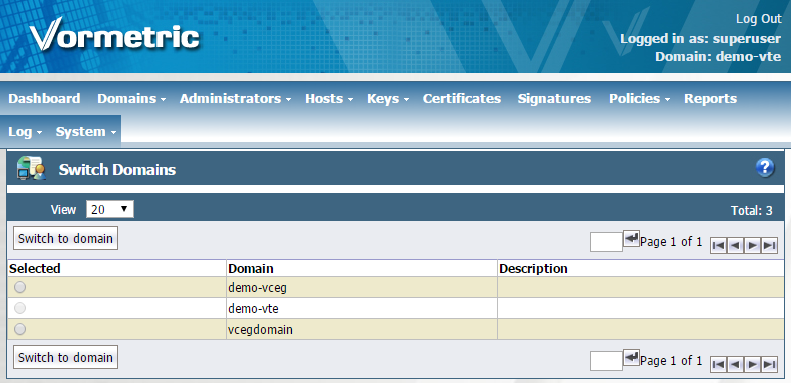
Task: Expand the Hosts menu
Action: point(329,98)
